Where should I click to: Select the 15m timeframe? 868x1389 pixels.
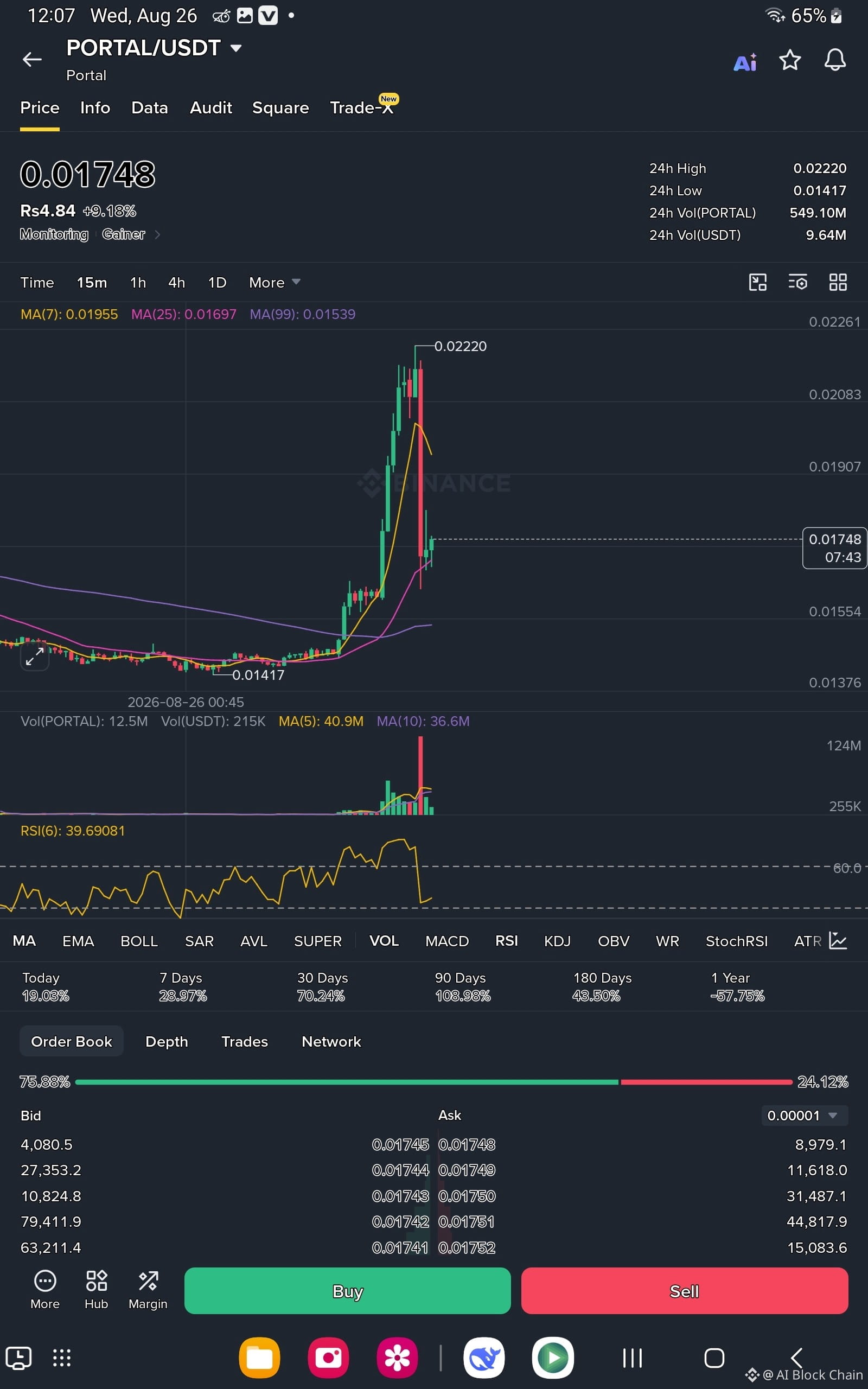pos(92,282)
